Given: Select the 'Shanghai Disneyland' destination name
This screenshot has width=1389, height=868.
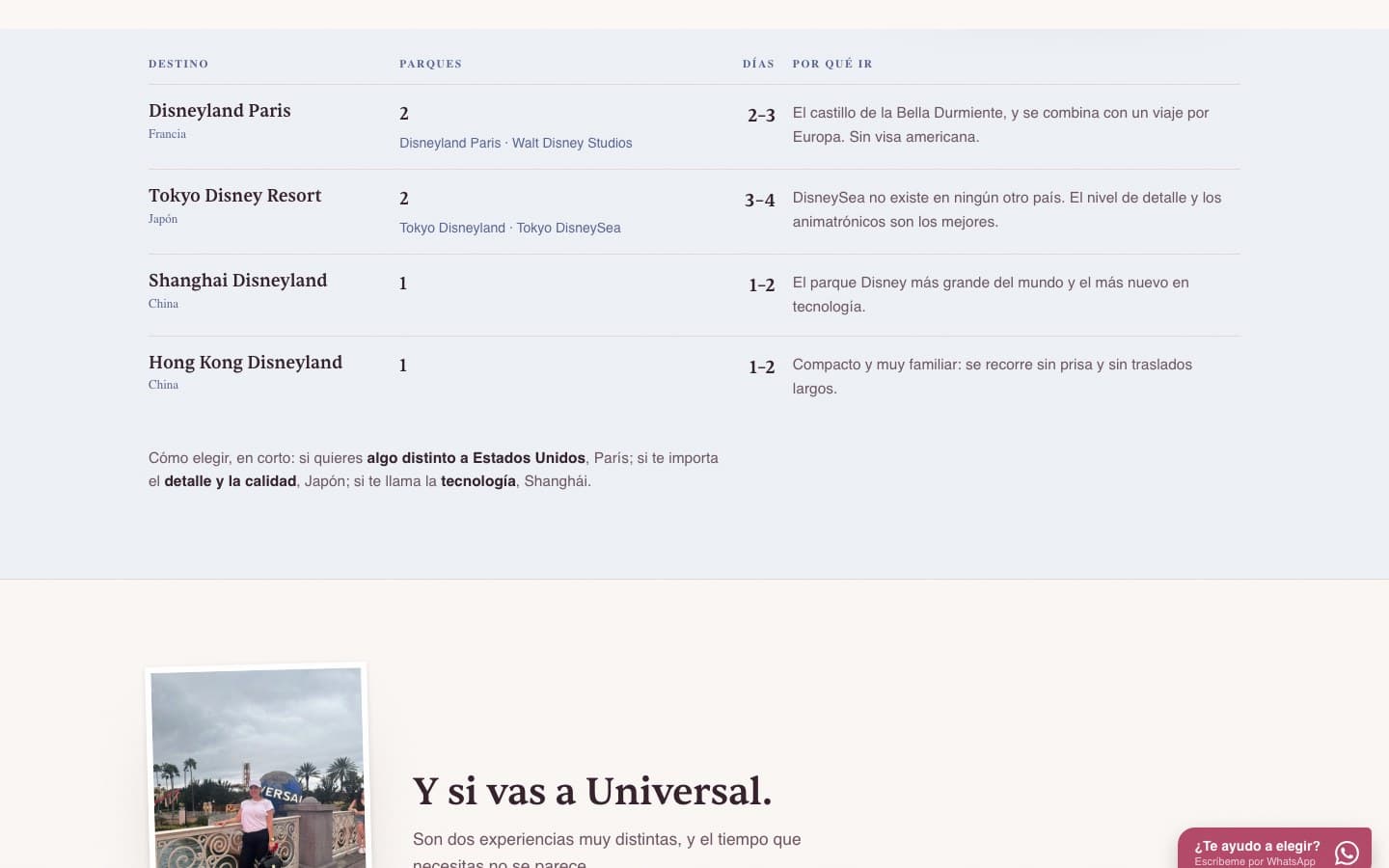Looking at the screenshot, I should [238, 281].
